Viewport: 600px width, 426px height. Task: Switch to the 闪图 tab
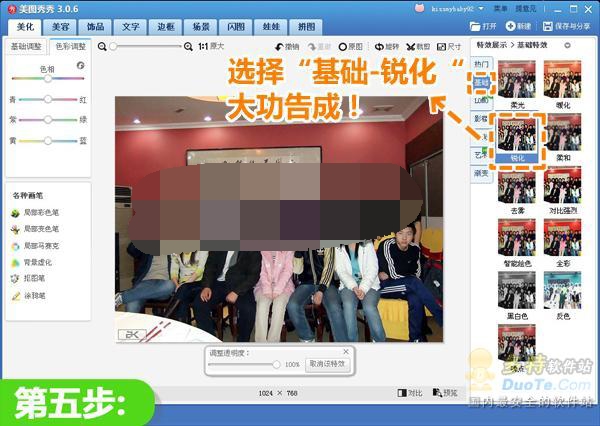236,27
